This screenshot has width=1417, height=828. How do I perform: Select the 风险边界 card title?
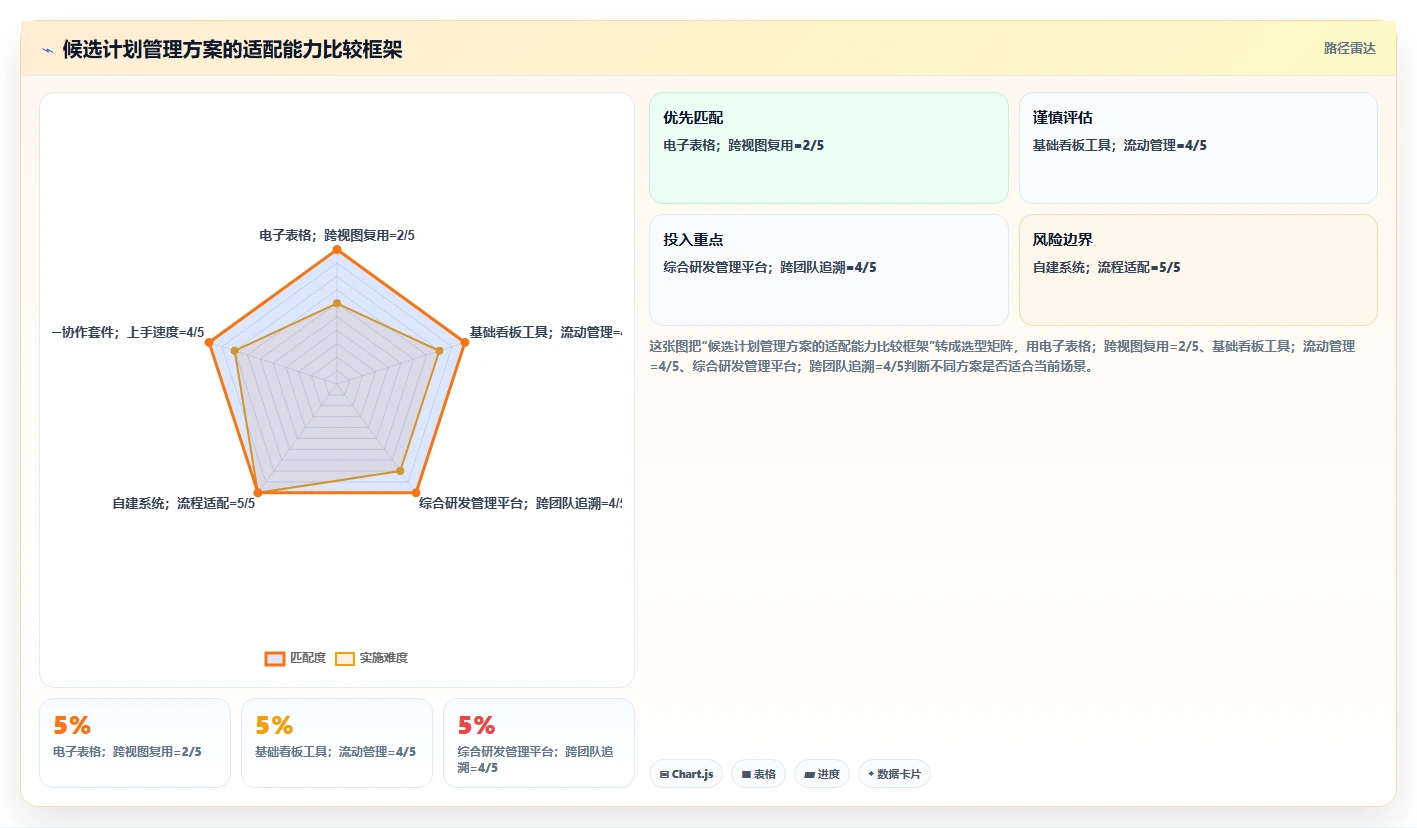pyautogui.click(x=1063, y=240)
